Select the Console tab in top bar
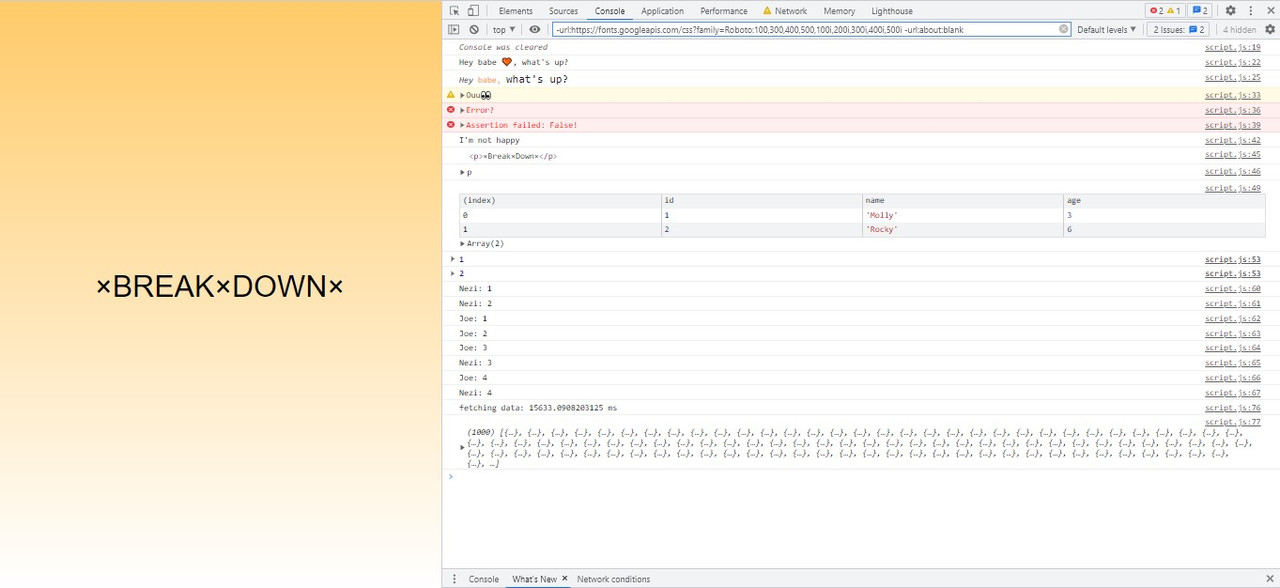 click(610, 11)
